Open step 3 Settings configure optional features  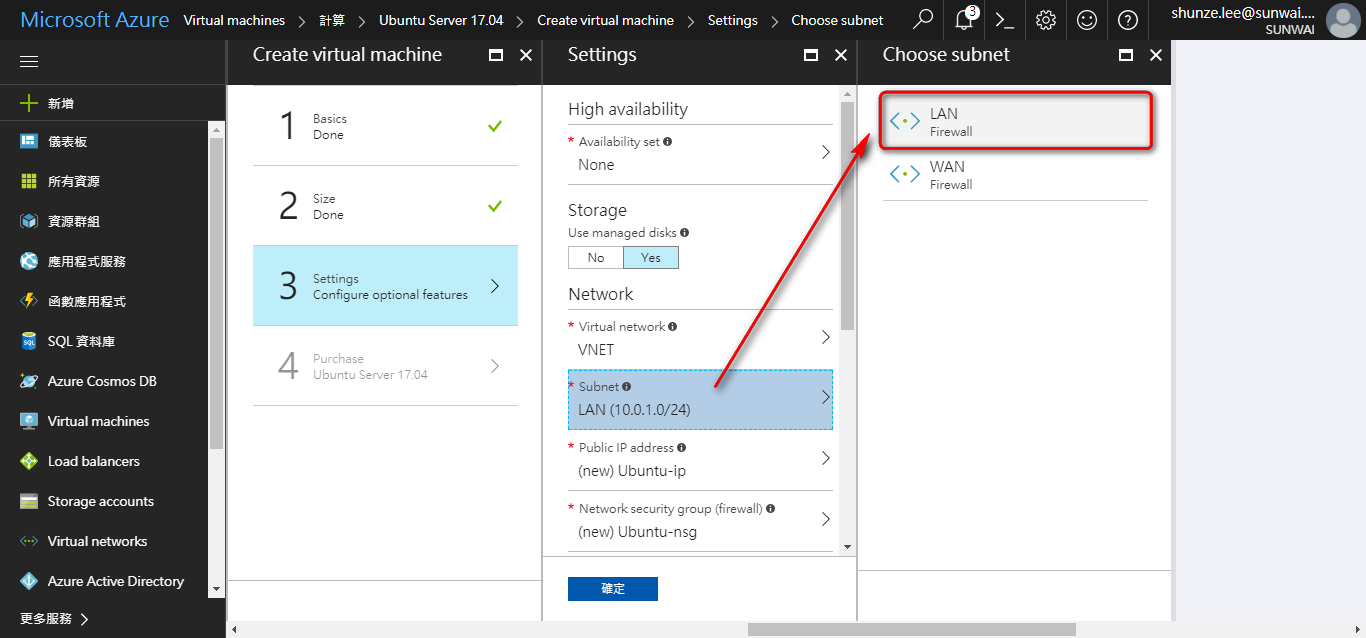(385, 286)
